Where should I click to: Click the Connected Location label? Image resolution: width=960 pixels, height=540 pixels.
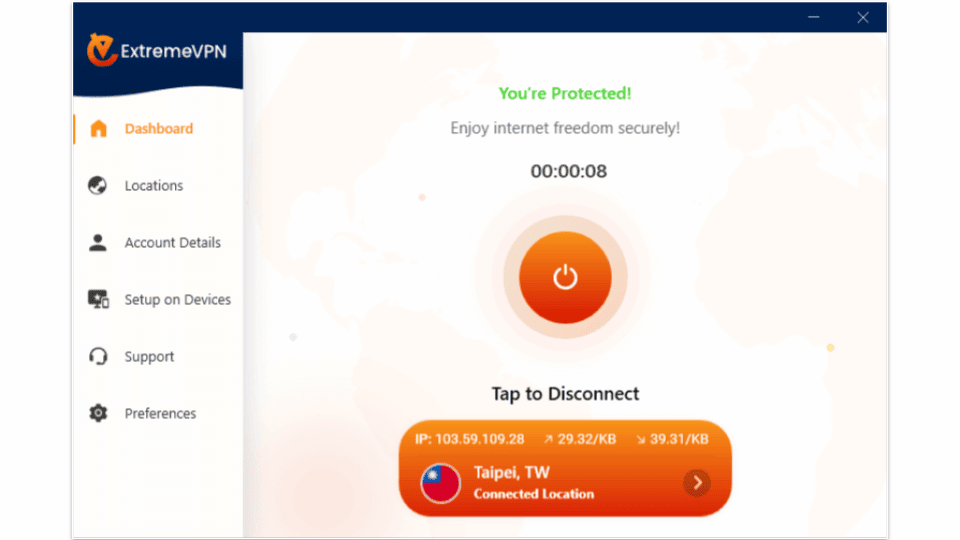534,493
